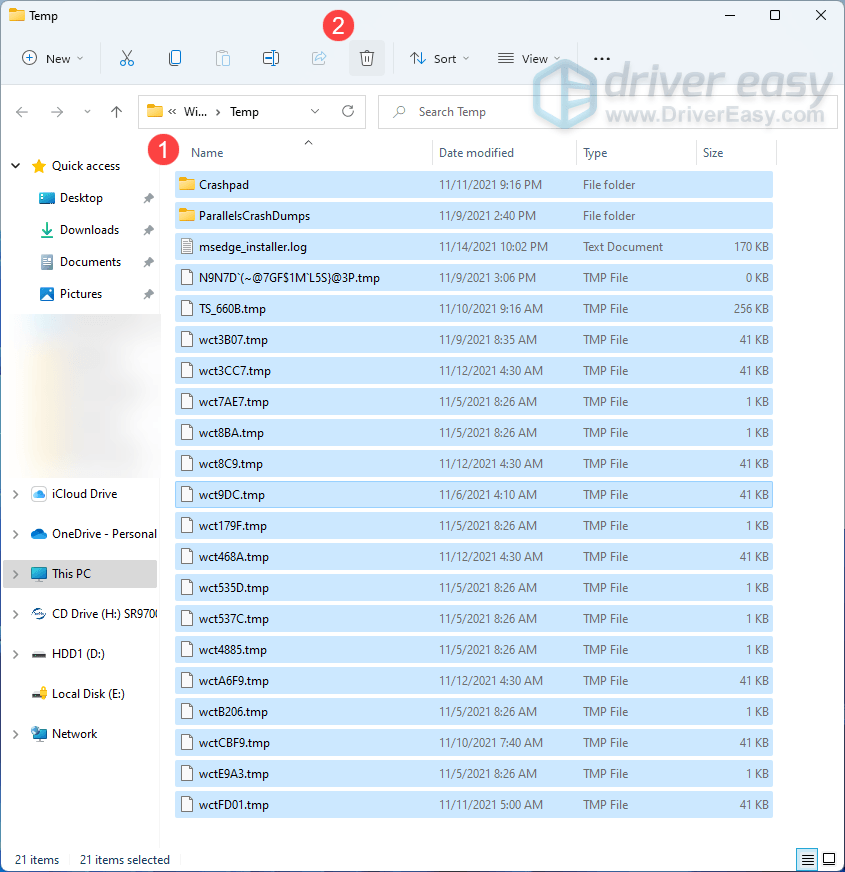Select file wct9DC.tmp
Screen dimensions: 845x872
(x=473, y=494)
